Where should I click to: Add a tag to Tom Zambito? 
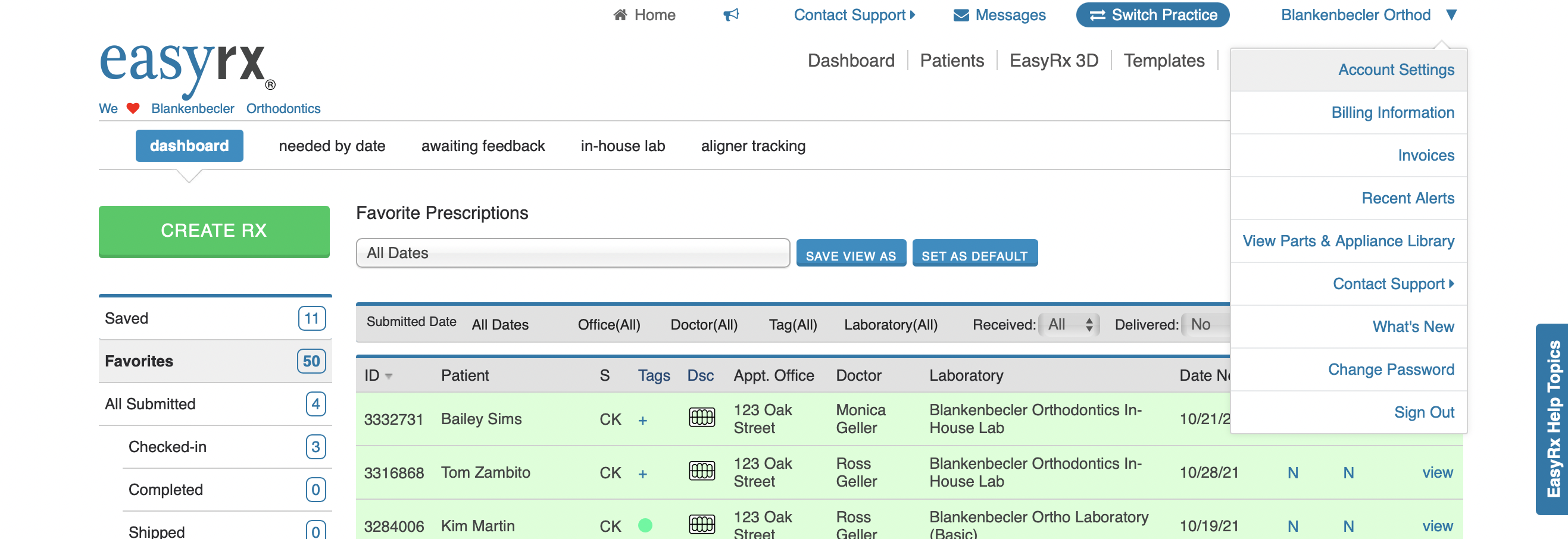click(x=642, y=474)
